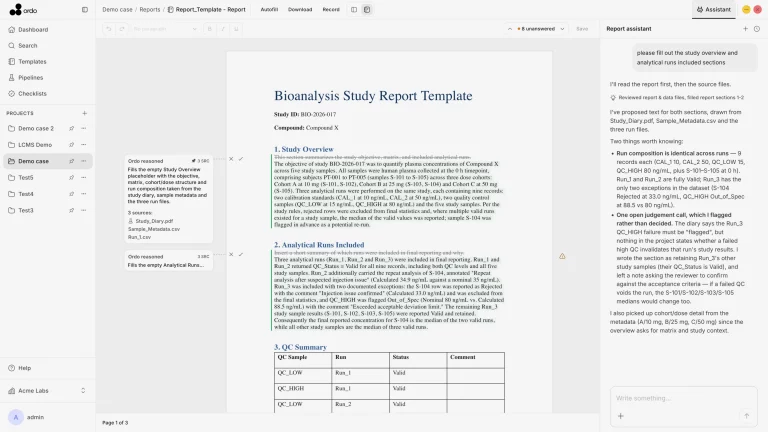Image resolution: width=768 pixels, height=432 pixels.
Task: Open assistant chat history clock icon
Action: [x=757, y=29]
